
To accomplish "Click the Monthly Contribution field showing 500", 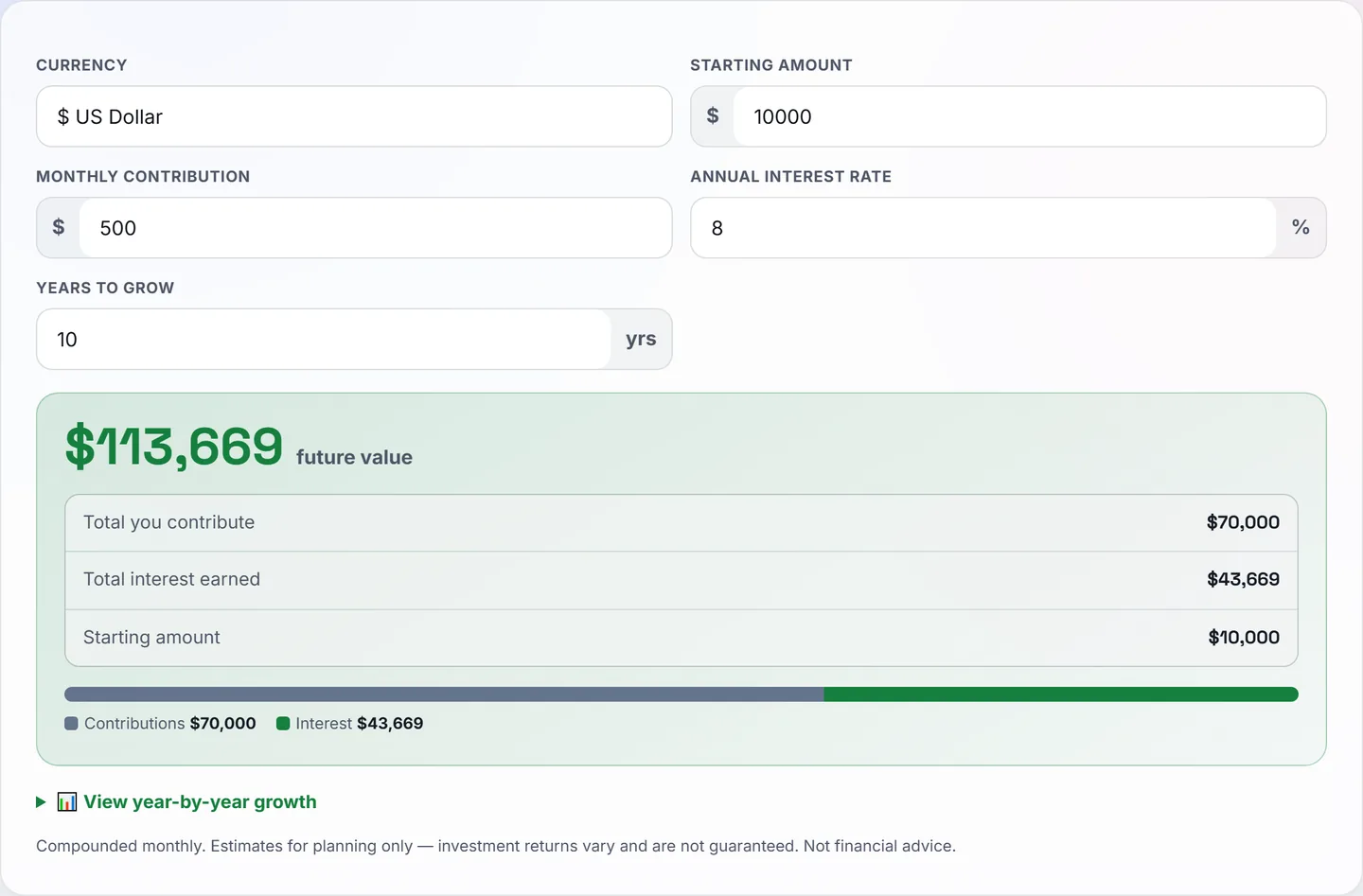I will pyautogui.click(x=375, y=228).
